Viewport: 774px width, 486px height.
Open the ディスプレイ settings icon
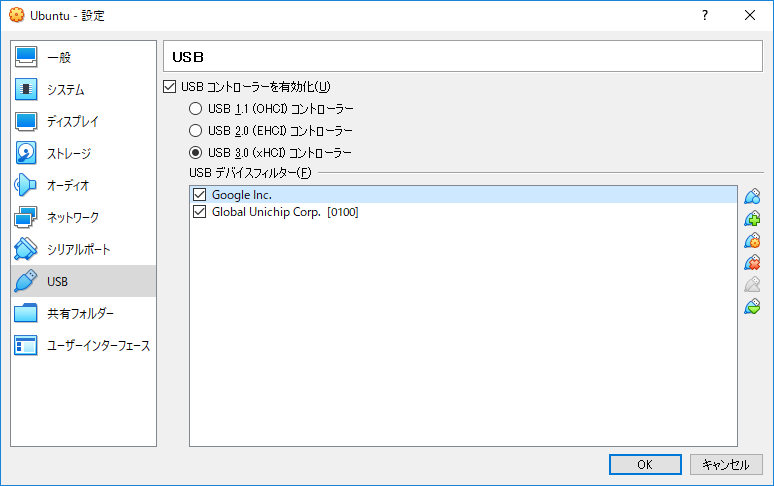pos(26,121)
